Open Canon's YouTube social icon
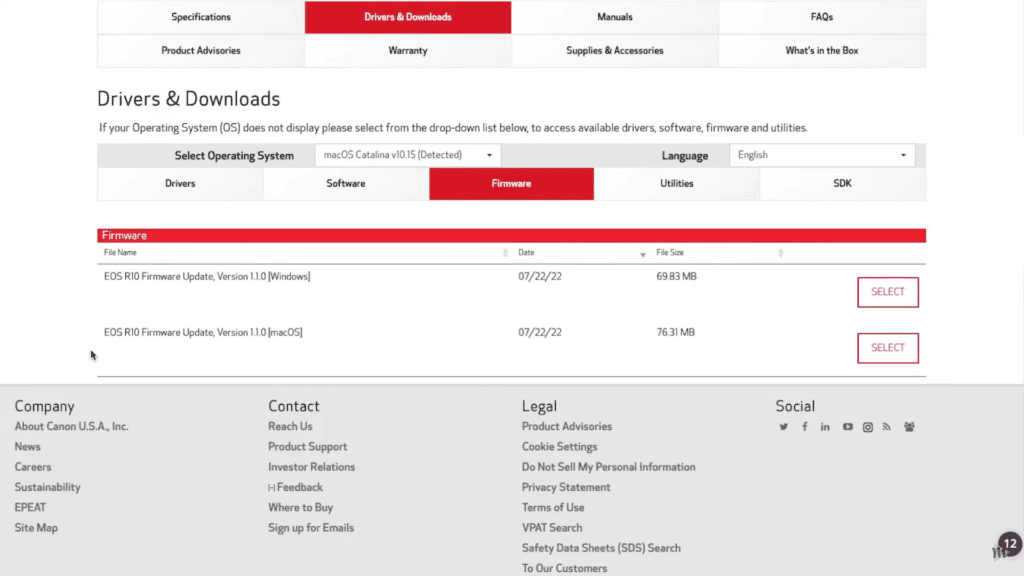1024x576 pixels. pos(847,426)
